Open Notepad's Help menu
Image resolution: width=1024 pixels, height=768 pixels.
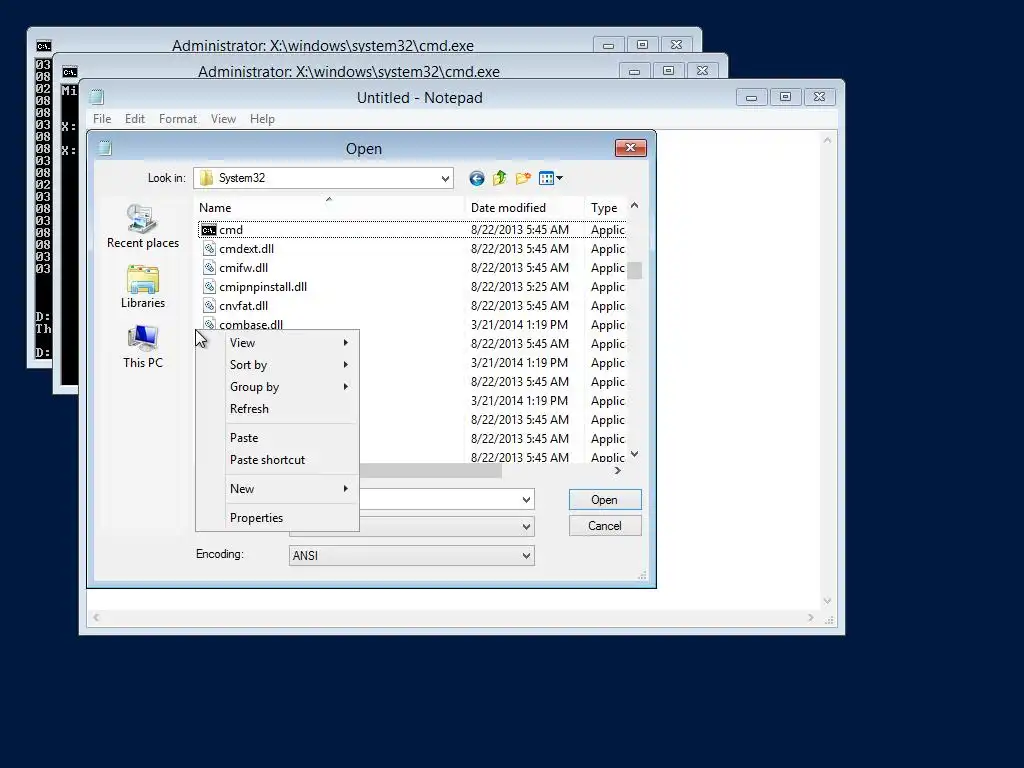pyautogui.click(x=262, y=119)
